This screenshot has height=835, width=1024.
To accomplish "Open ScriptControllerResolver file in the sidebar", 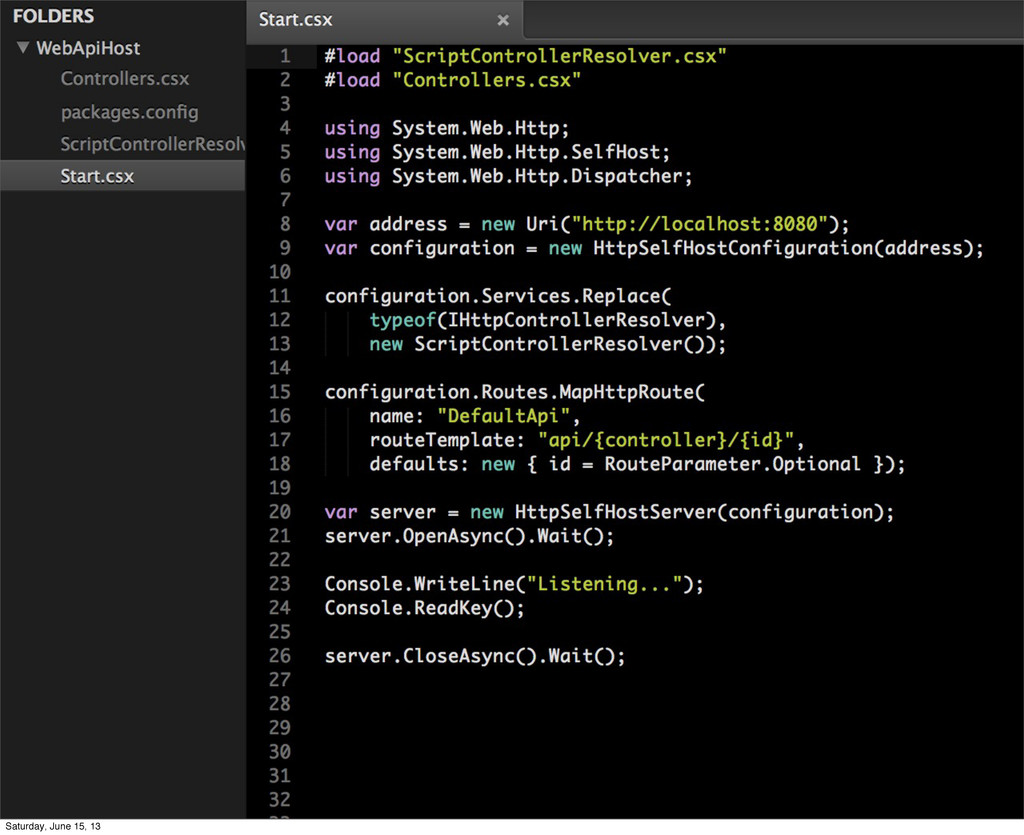I will [153, 144].
